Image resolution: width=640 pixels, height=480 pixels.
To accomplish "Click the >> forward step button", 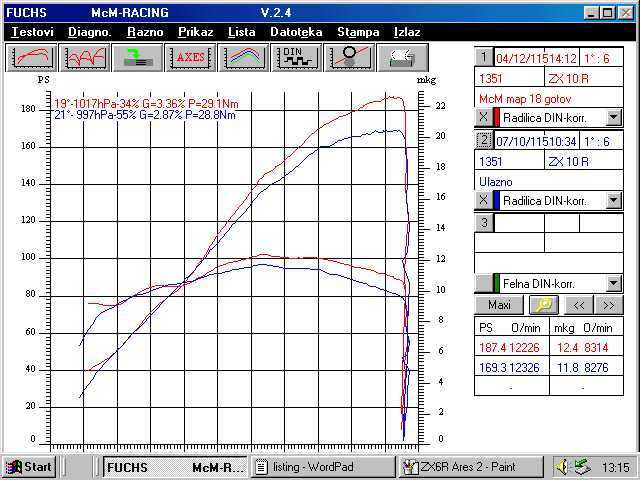I will point(607,305).
